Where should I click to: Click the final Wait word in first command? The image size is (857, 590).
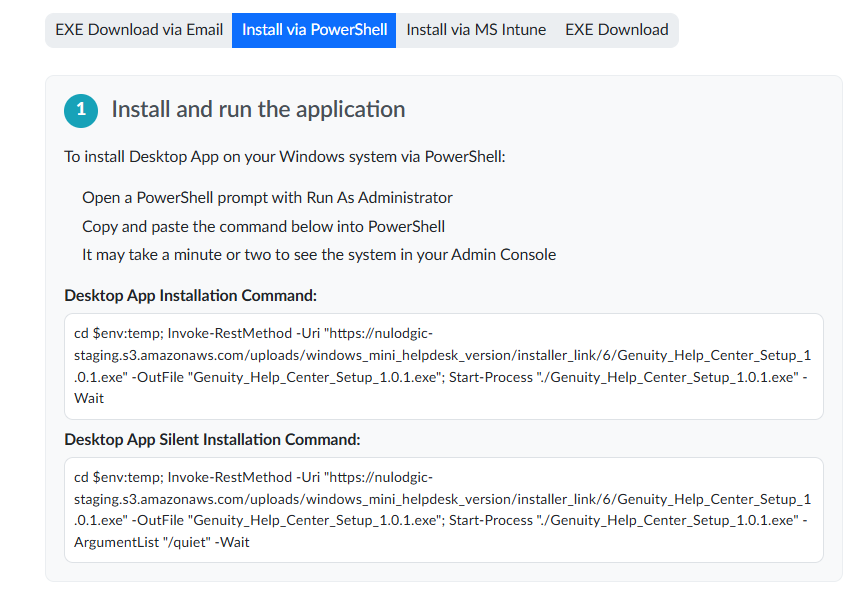tap(89, 399)
